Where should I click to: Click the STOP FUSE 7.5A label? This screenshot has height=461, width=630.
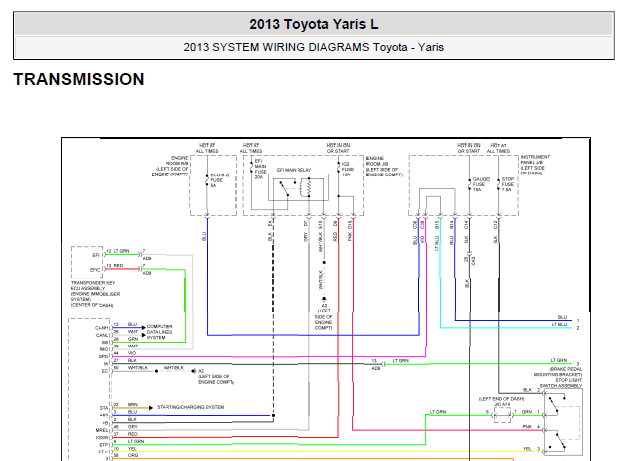pos(507,184)
